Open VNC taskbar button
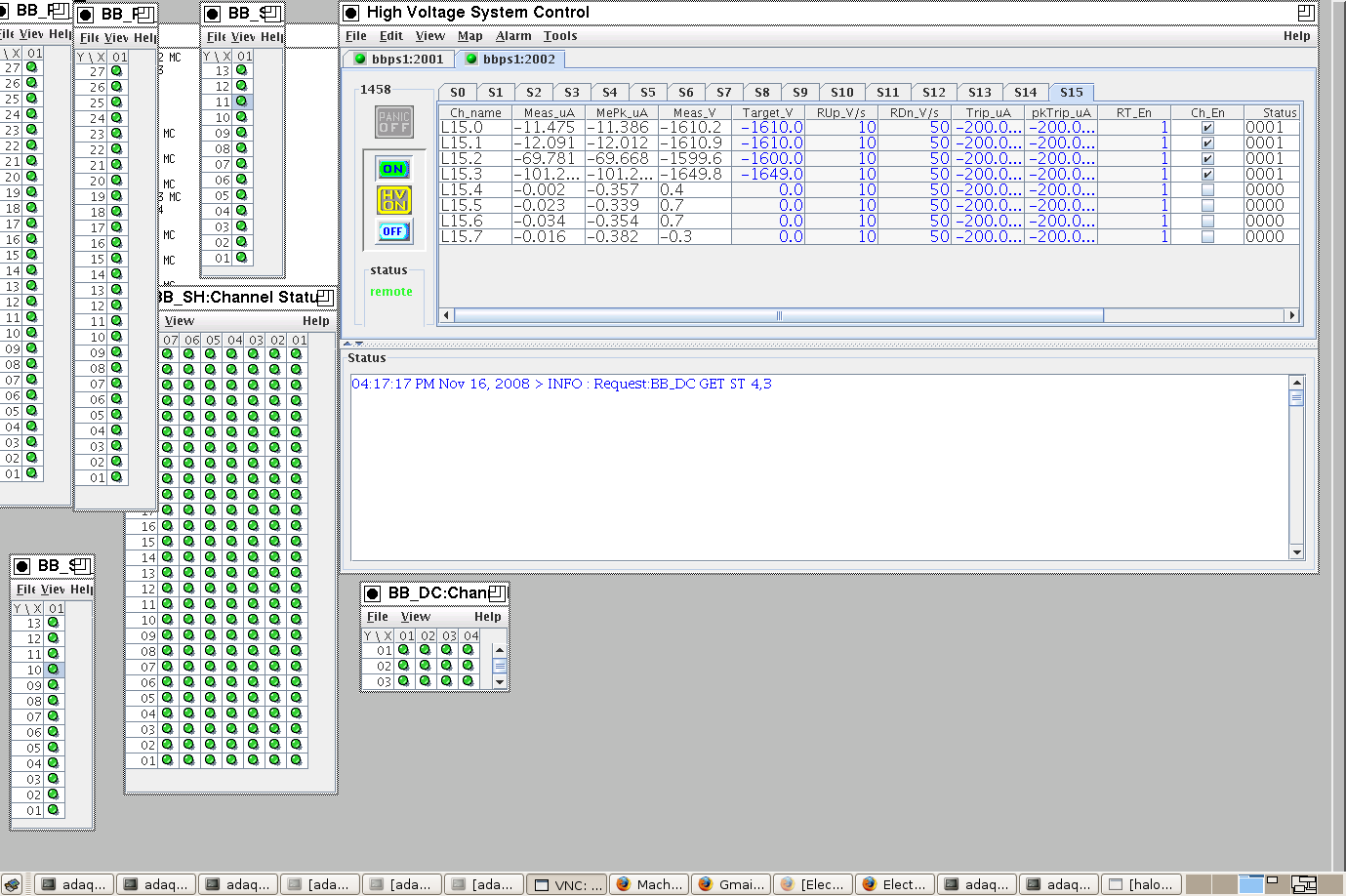1346x896 pixels. [567, 884]
